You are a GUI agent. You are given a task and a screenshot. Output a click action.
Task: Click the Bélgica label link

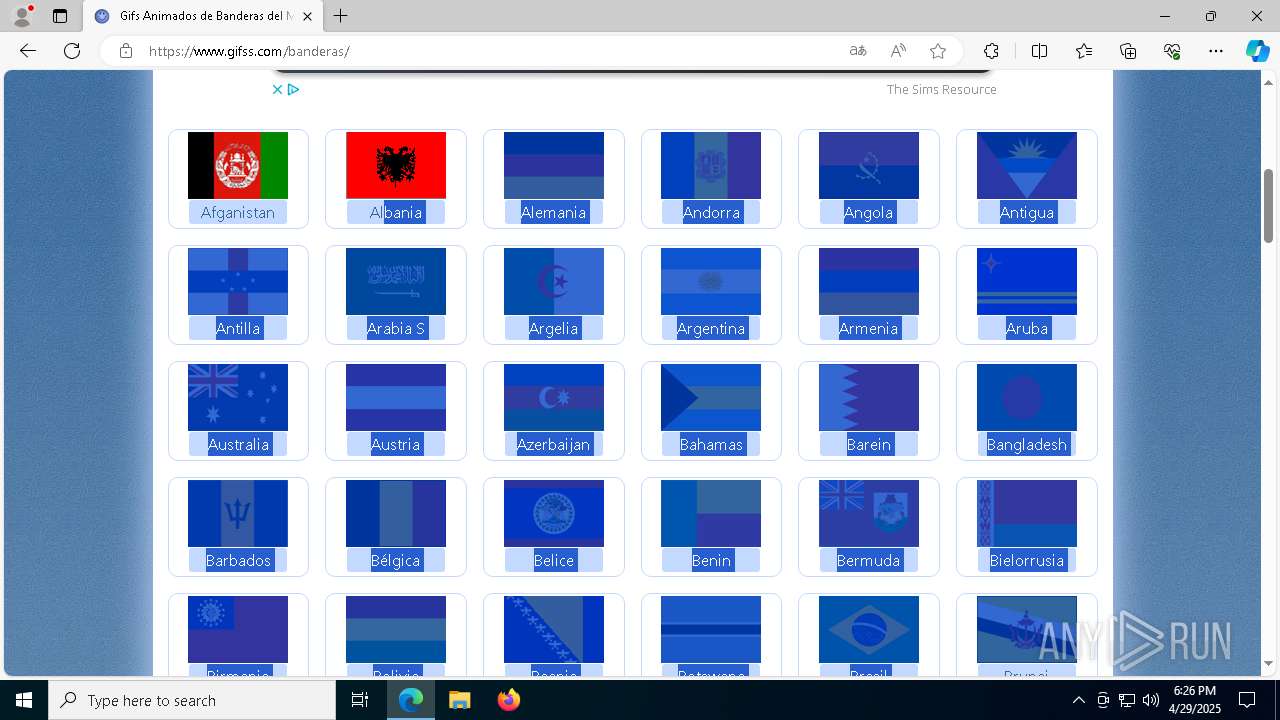[x=396, y=560]
